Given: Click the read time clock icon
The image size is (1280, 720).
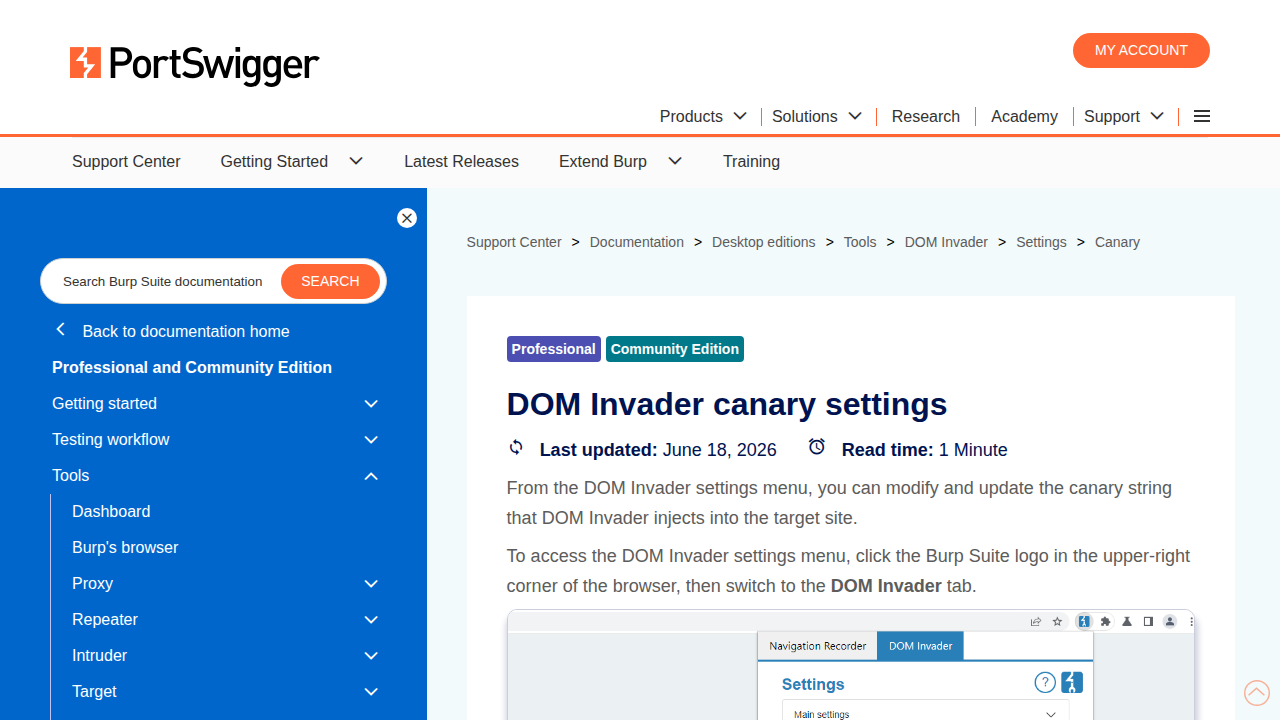Looking at the screenshot, I should click(x=817, y=447).
